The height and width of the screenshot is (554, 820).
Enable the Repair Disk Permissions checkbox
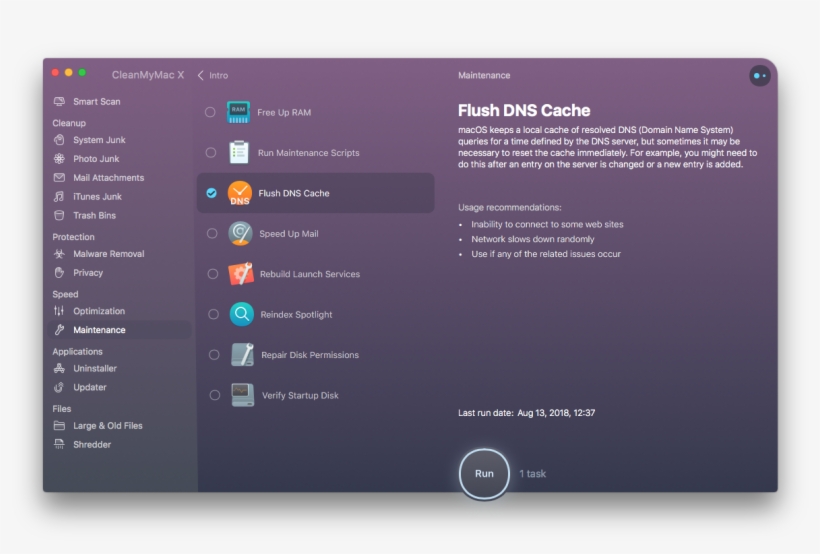214,355
